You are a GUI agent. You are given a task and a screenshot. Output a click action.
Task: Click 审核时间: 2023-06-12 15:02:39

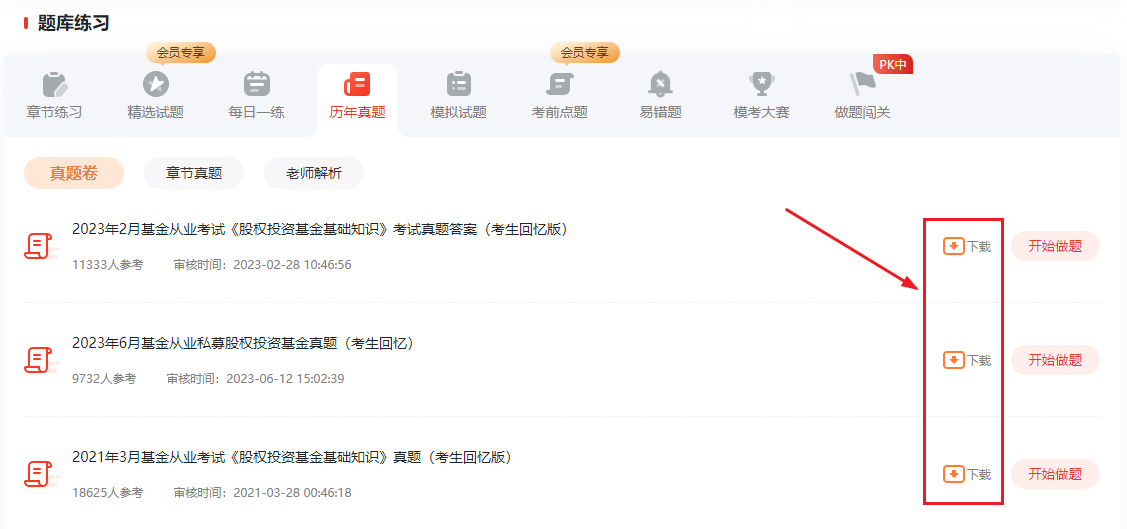click(x=255, y=378)
